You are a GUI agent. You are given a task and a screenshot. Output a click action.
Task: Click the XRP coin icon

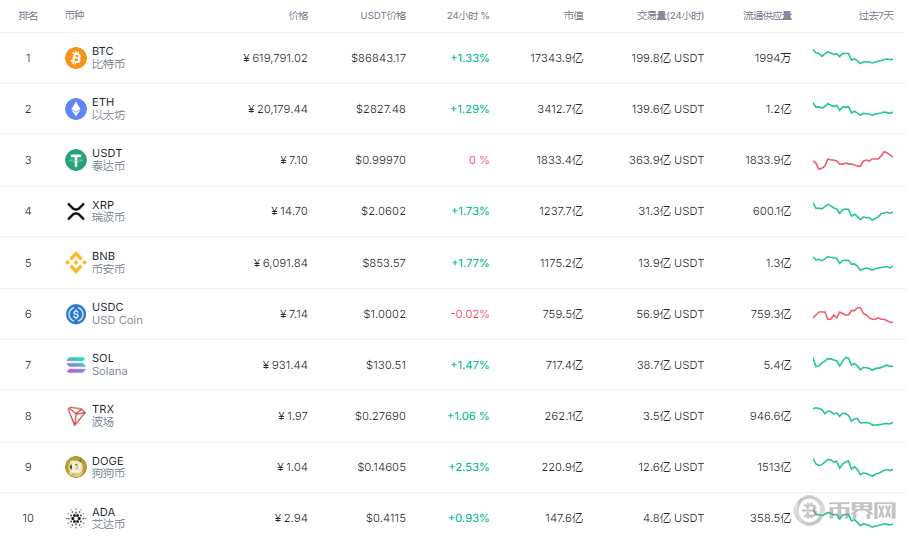pos(75,211)
